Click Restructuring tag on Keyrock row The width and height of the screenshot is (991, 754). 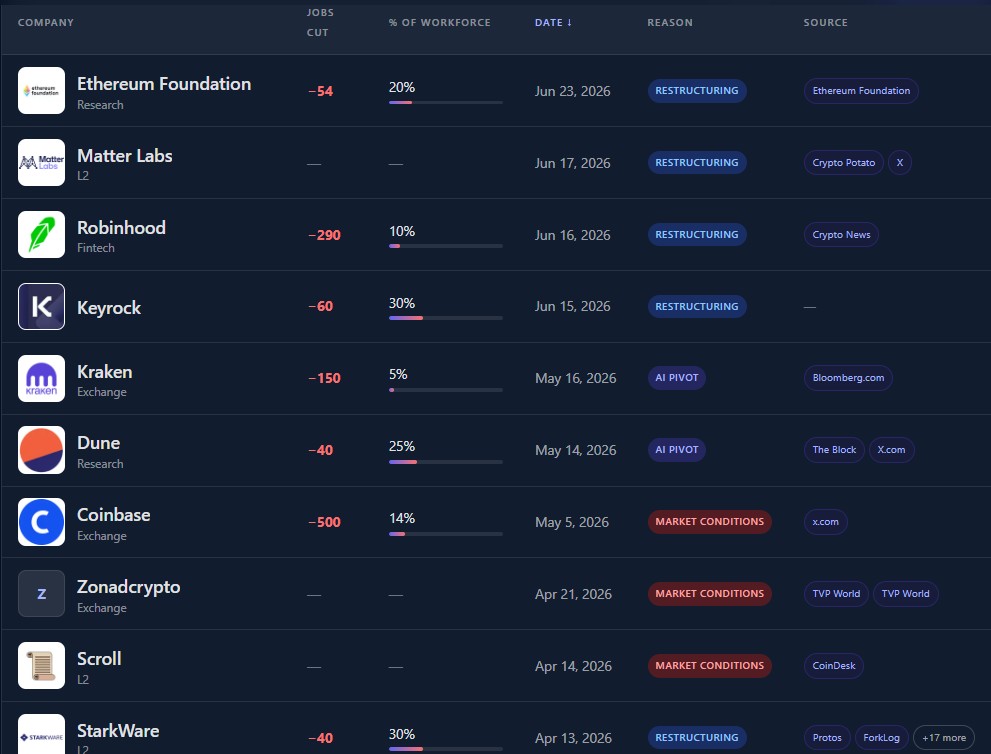[696, 307]
